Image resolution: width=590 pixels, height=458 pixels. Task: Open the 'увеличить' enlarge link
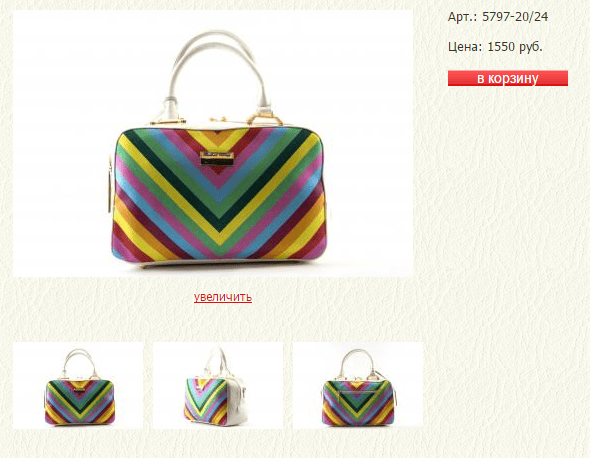223,297
